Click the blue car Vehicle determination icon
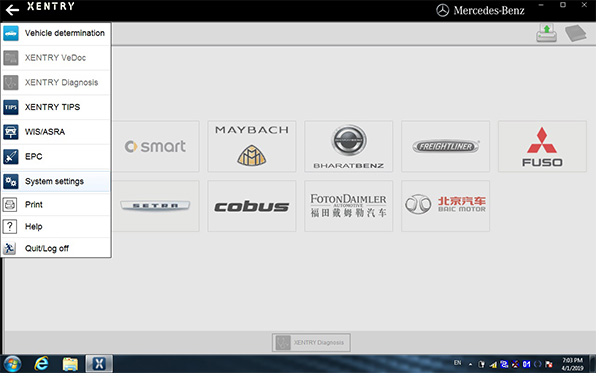 (x=11, y=33)
